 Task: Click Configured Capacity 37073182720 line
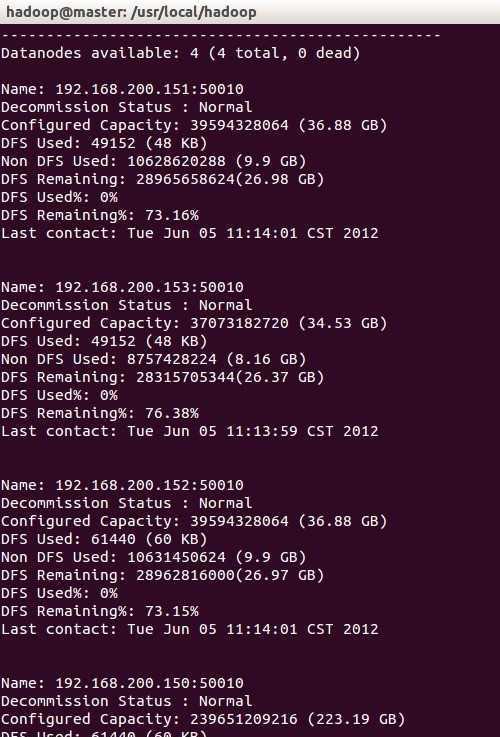(x=194, y=323)
